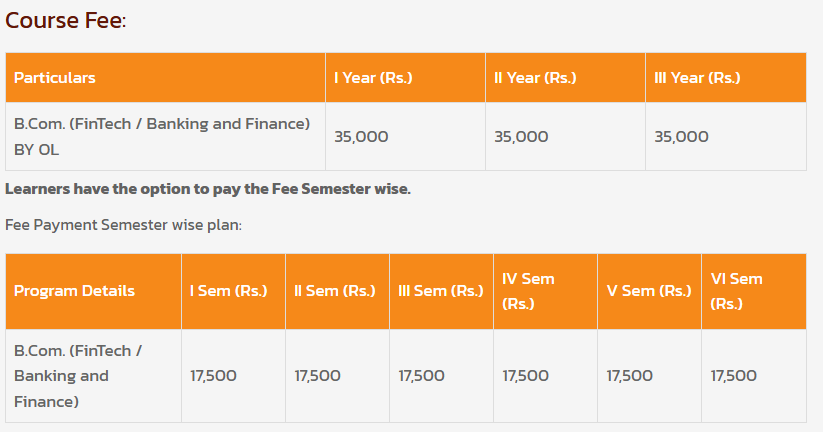Screen dimensions: 823x432
Task: Select the I Sem 17,500 fee cell
Action: click(x=213, y=376)
